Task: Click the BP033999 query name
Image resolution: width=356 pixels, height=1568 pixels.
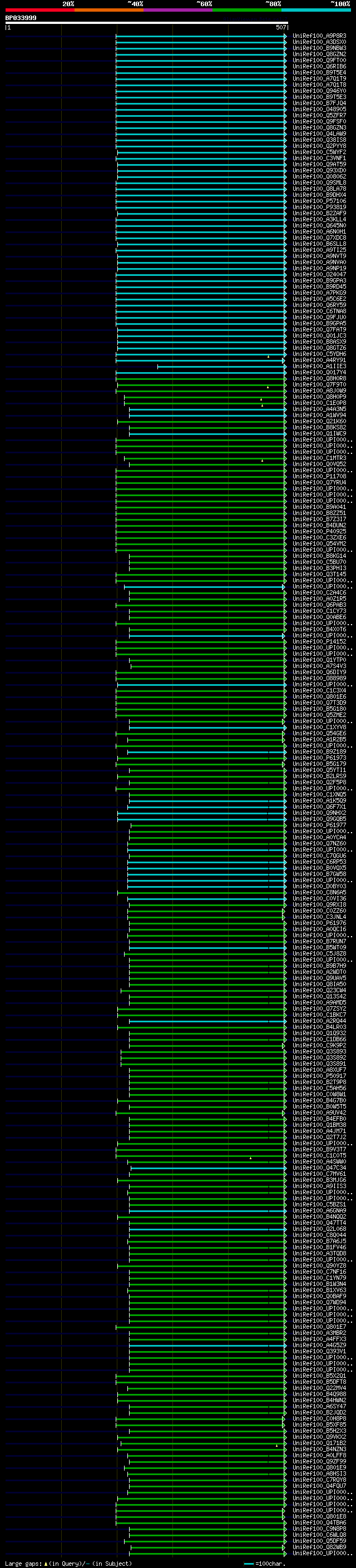Action: [21, 18]
